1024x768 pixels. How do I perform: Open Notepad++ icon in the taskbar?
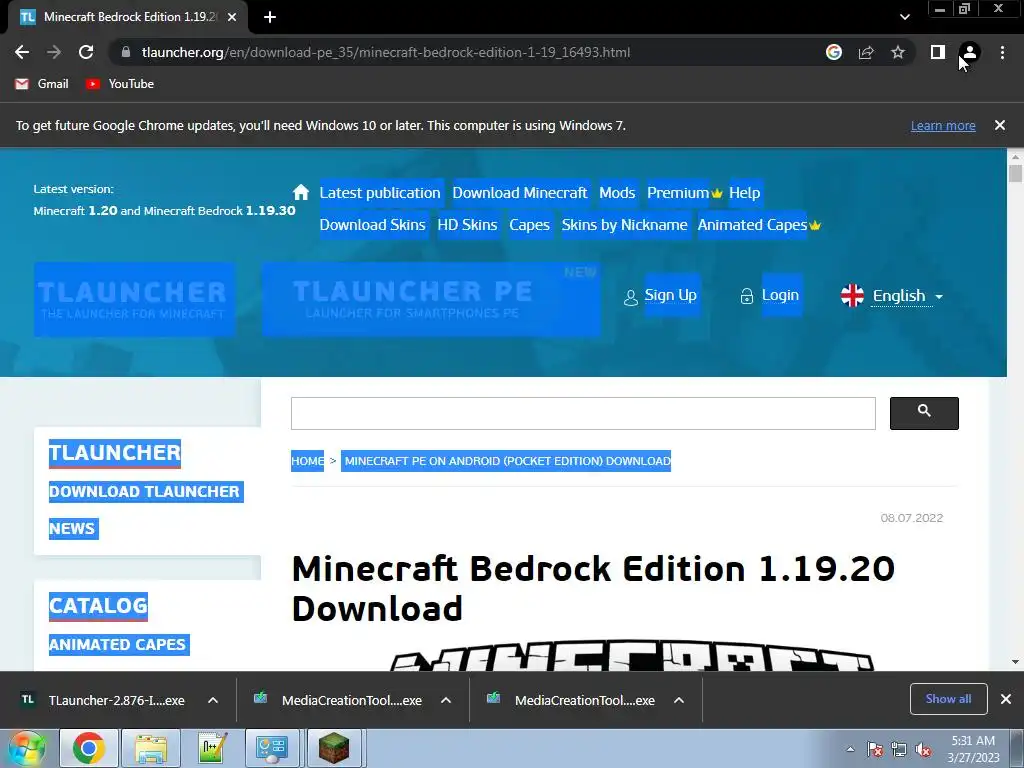[212, 748]
